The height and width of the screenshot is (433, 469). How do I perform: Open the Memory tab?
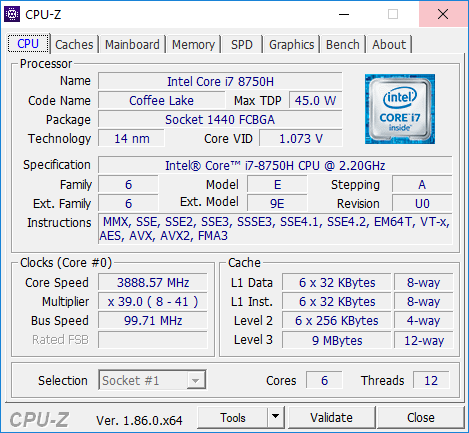[x=193, y=45]
